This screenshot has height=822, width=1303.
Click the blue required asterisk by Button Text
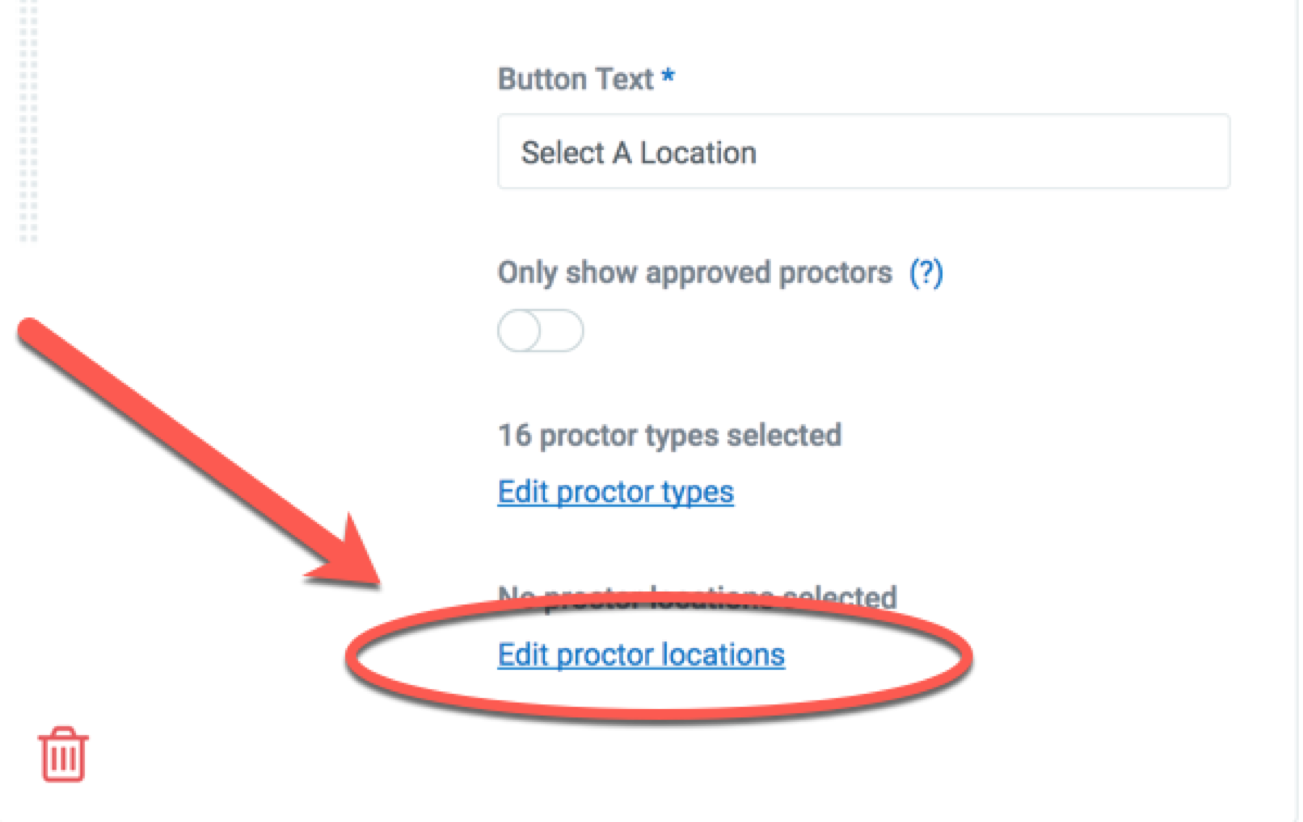[x=668, y=79]
